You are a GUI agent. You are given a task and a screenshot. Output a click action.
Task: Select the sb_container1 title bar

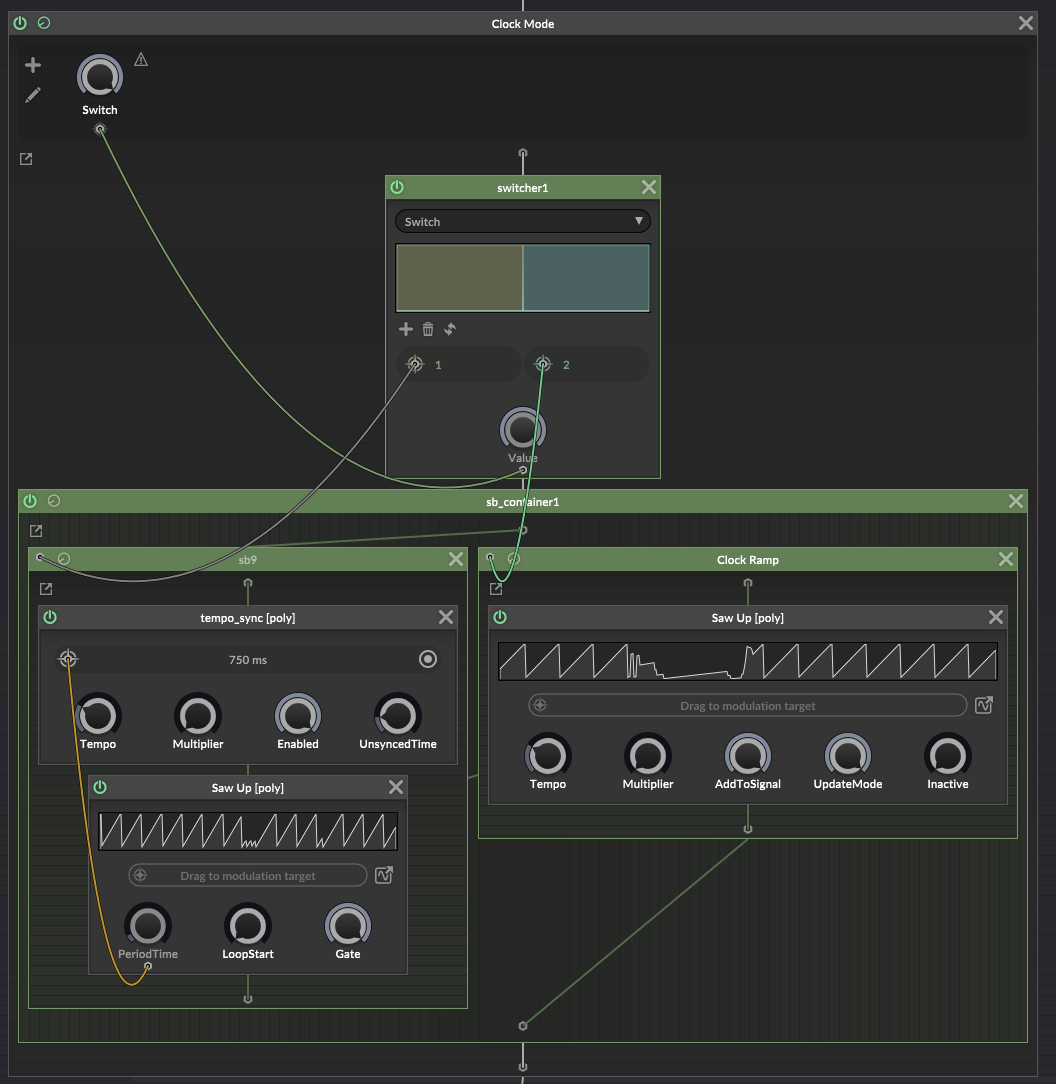coord(523,501)
